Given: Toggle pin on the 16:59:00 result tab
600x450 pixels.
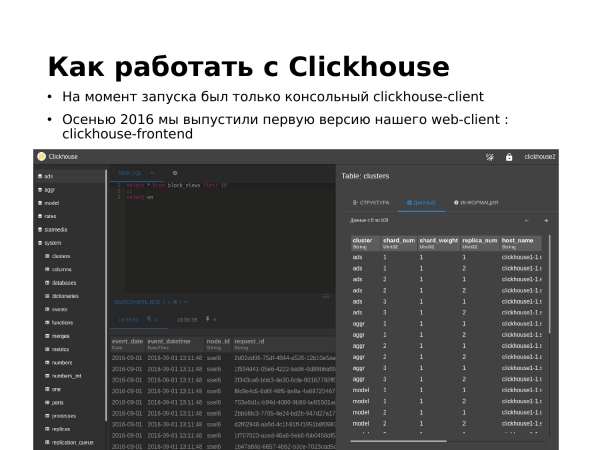Looking at the screenshot, I should (x=150, y=320).
